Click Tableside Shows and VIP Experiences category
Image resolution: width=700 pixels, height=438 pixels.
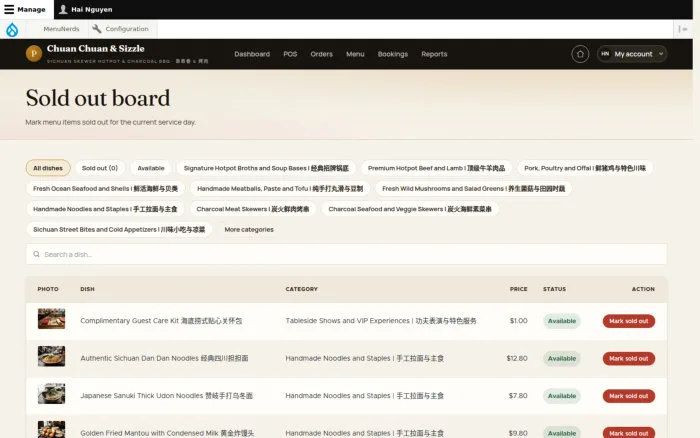pyautogui.click(x=381, y=321)
